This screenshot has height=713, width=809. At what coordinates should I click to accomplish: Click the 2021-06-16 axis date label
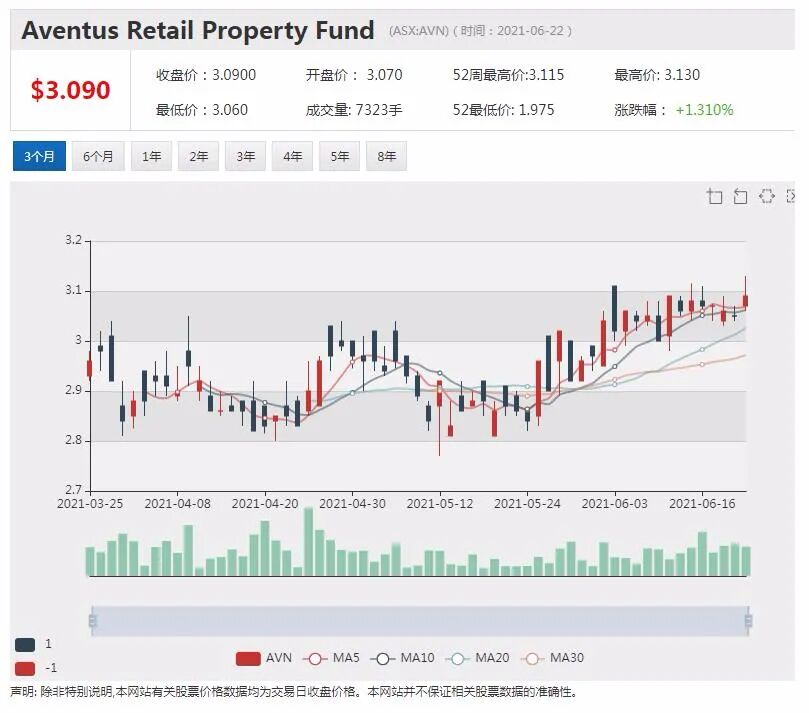coord(702,504)
